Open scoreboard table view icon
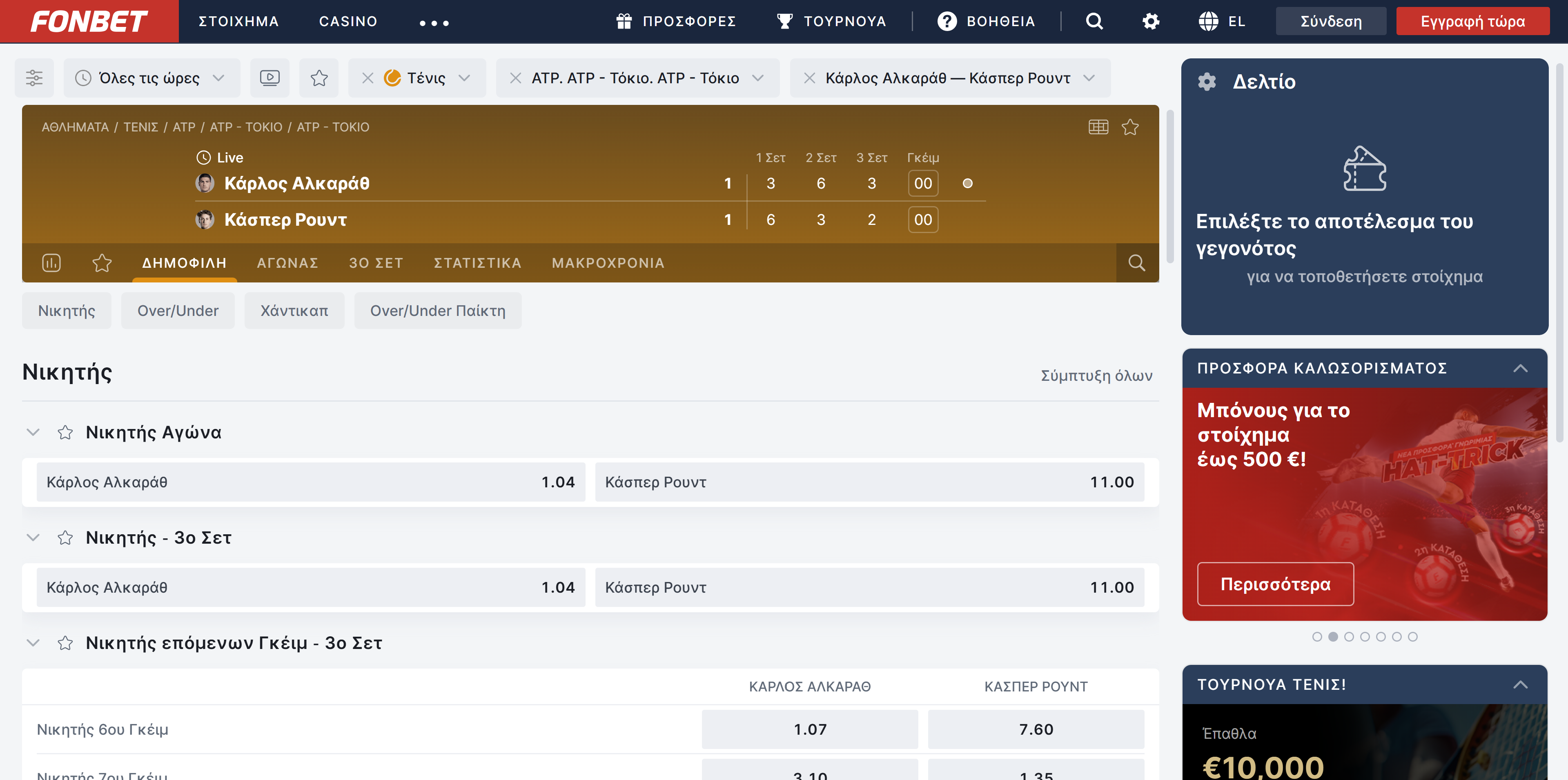The image size is (1568, 780). coord(1099,127)
